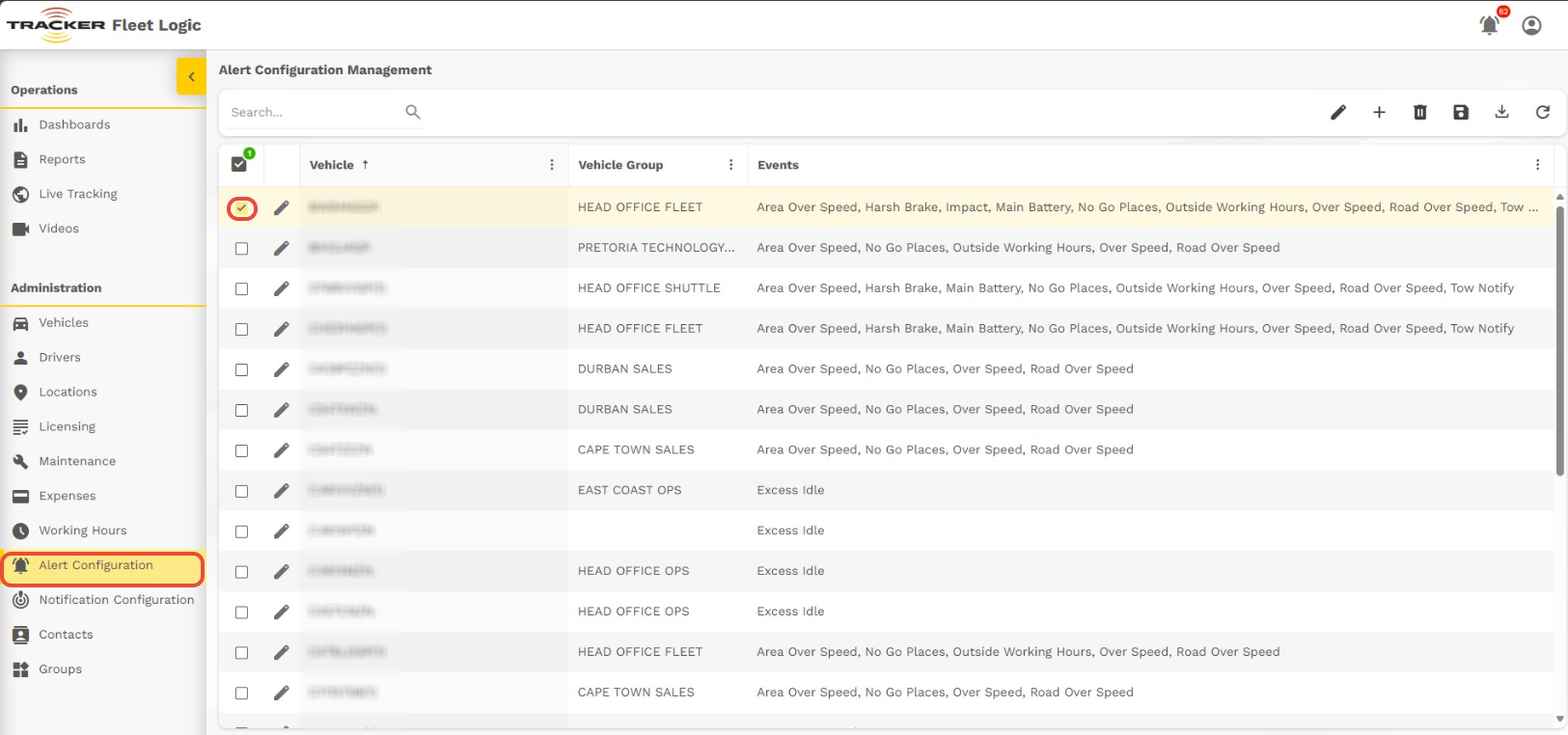
Task: Select the HEAD OFFICE SHUTTLE row checkbox
Action: (241, 289)
